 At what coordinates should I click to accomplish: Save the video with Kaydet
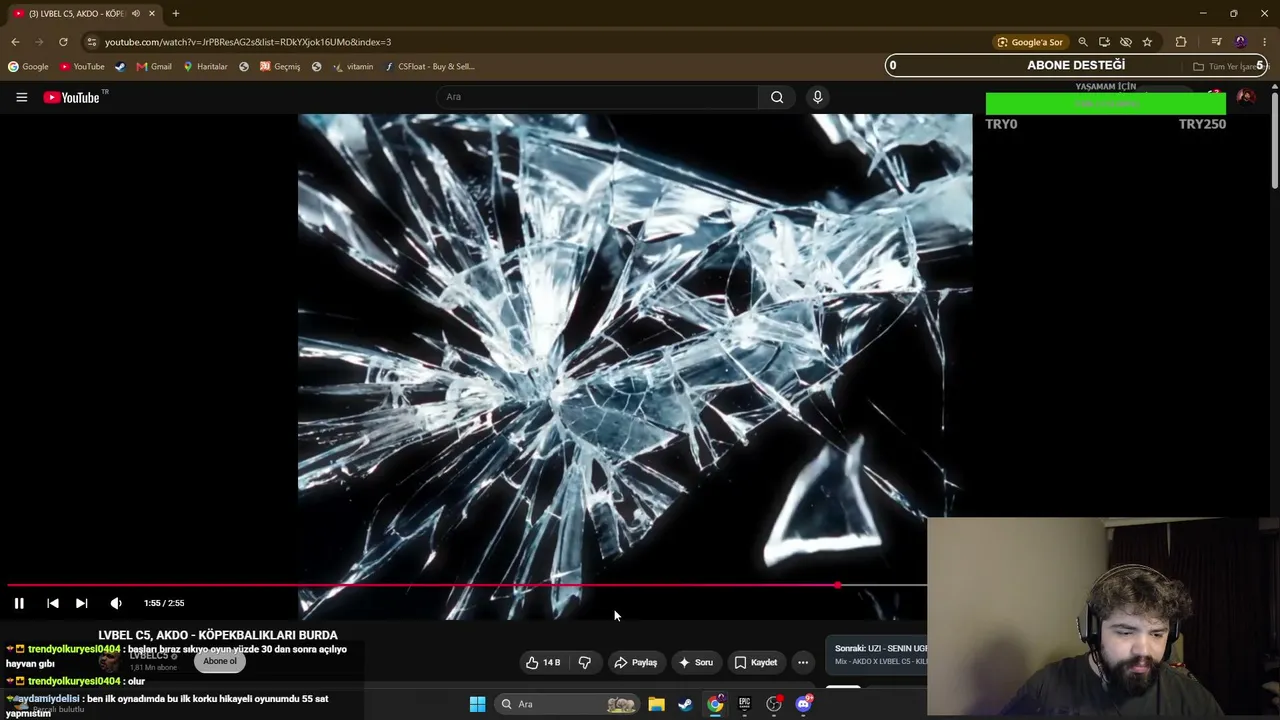coord(755,662)
